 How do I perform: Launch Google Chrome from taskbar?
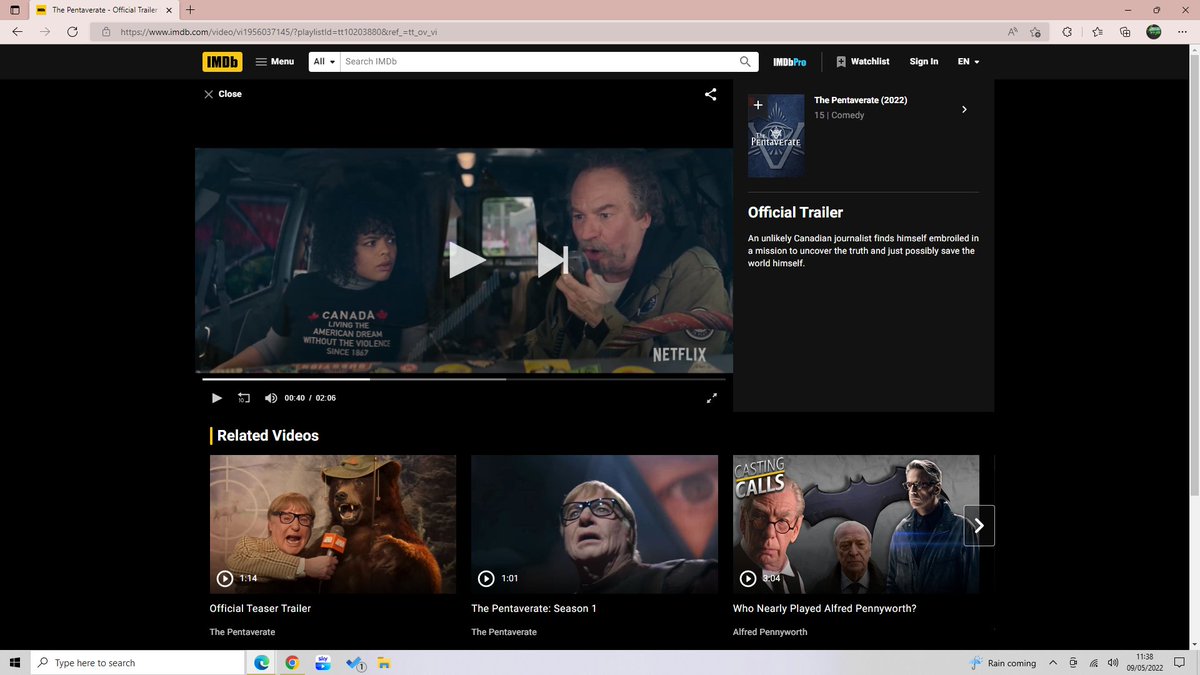292,663
